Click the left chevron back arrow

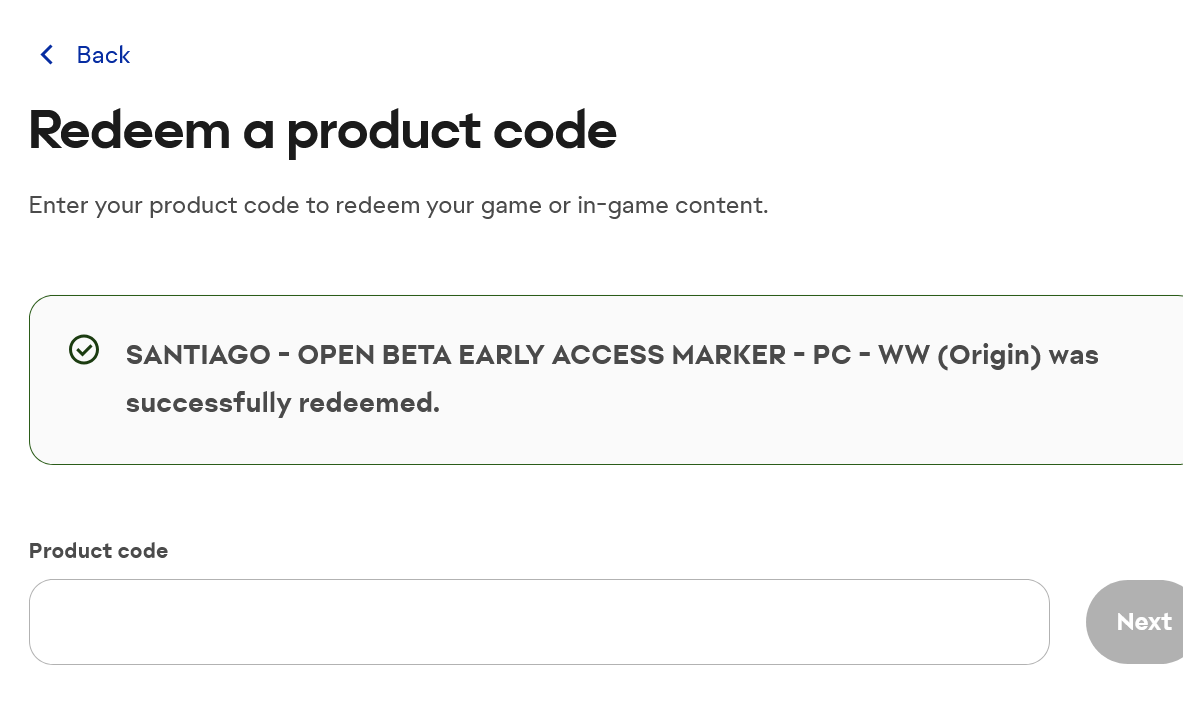(x=47, y=54)
